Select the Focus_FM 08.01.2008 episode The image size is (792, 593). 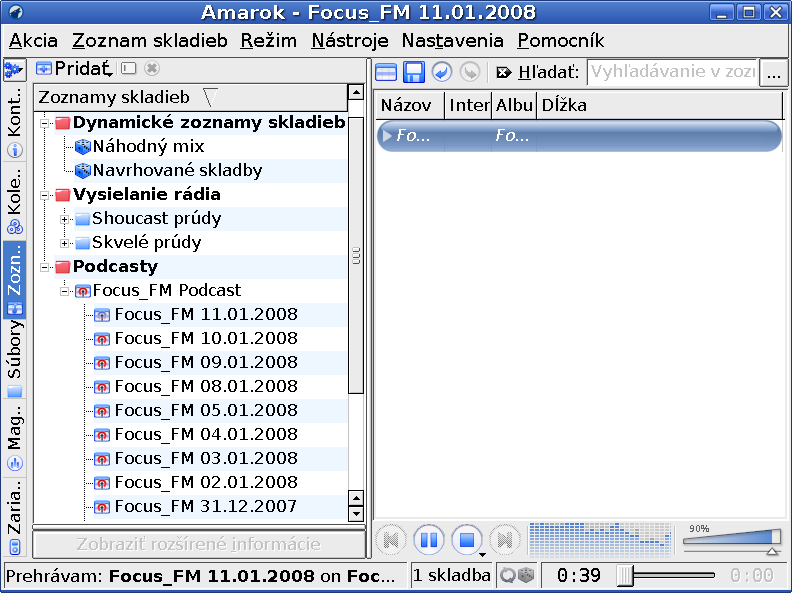click(x=206, y=386)
